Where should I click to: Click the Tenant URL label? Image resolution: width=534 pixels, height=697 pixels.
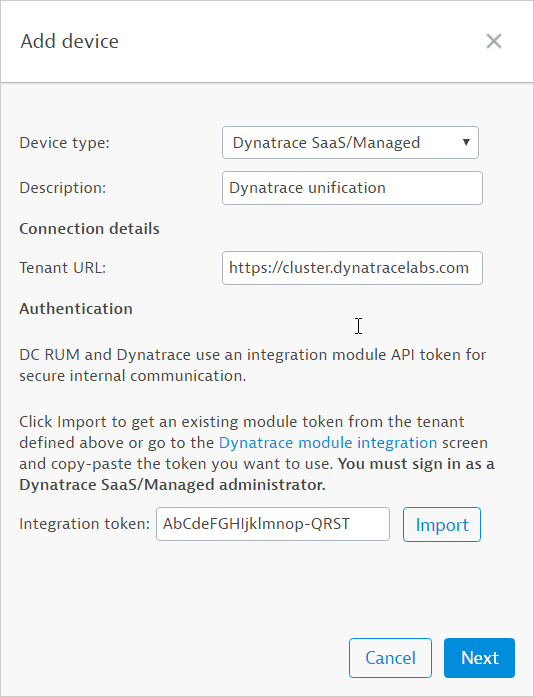[63, 268]
